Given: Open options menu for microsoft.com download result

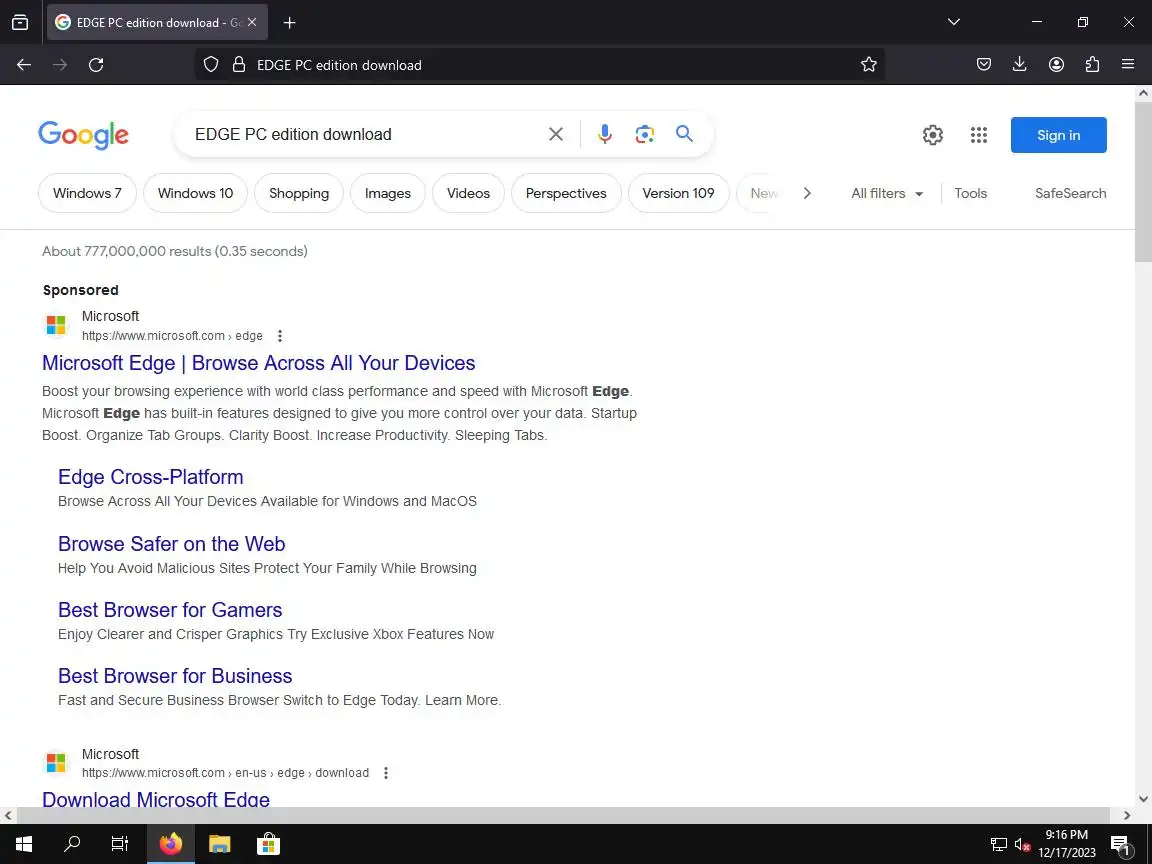Looking at the screenshot, I should 386,773.
